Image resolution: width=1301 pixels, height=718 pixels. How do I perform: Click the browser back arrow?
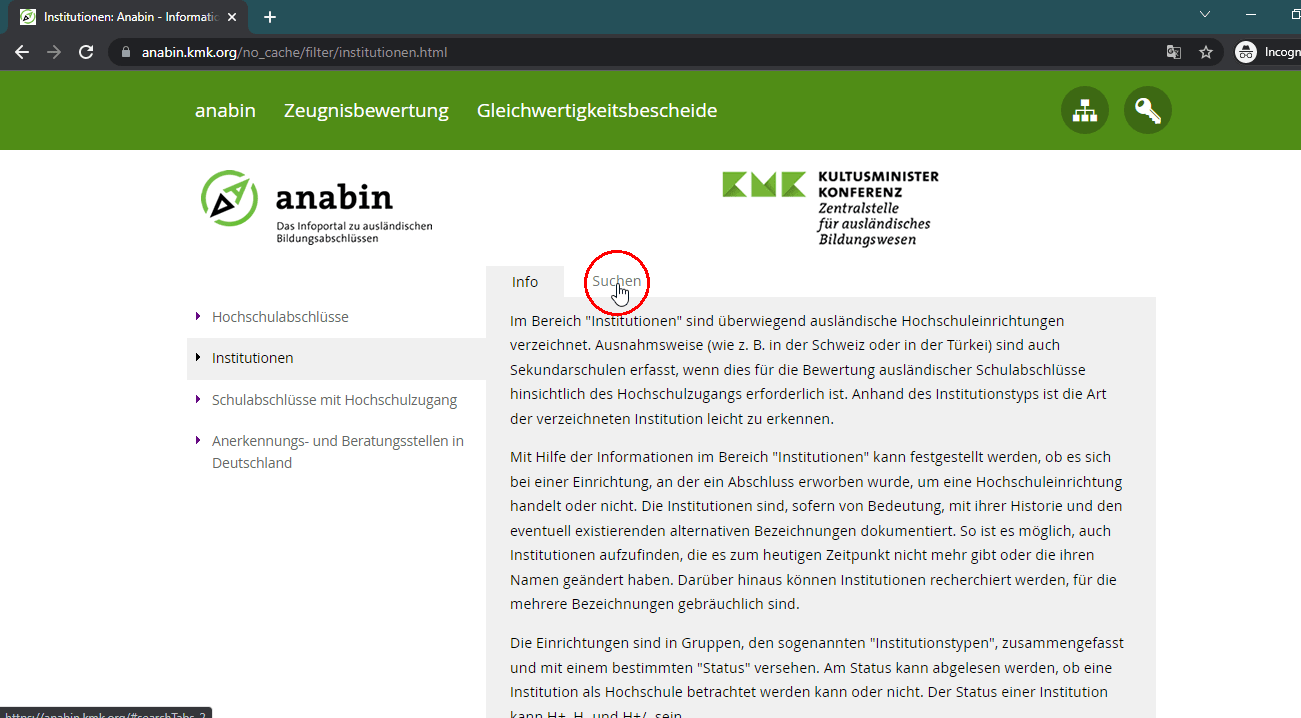pos(22,52)
